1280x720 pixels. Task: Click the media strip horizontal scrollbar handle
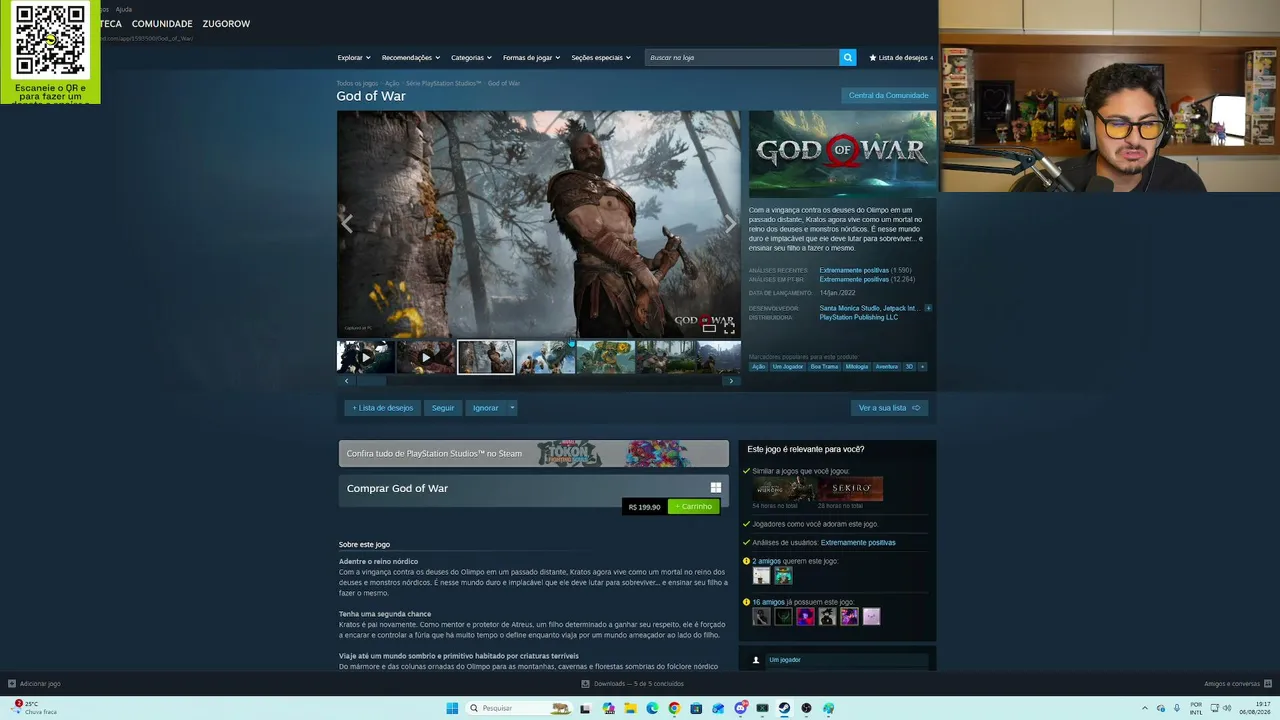click(371, 381)
